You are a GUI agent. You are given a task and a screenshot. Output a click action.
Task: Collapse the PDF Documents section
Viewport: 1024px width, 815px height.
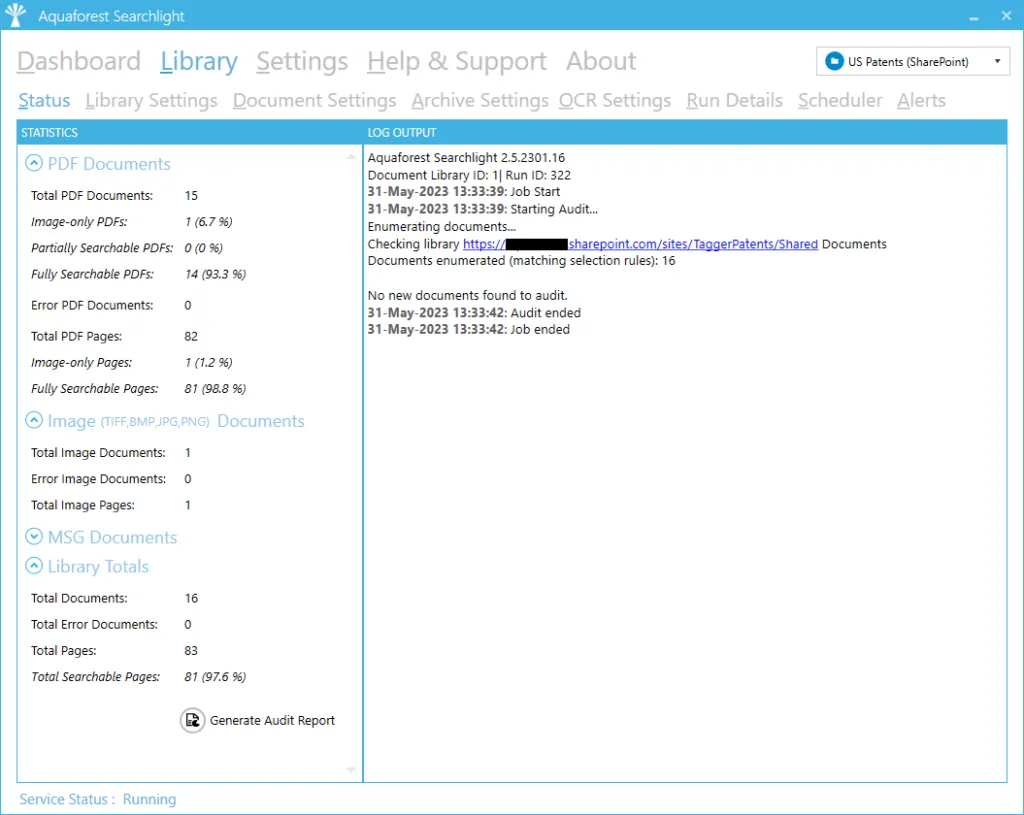[x=34, y=164]
